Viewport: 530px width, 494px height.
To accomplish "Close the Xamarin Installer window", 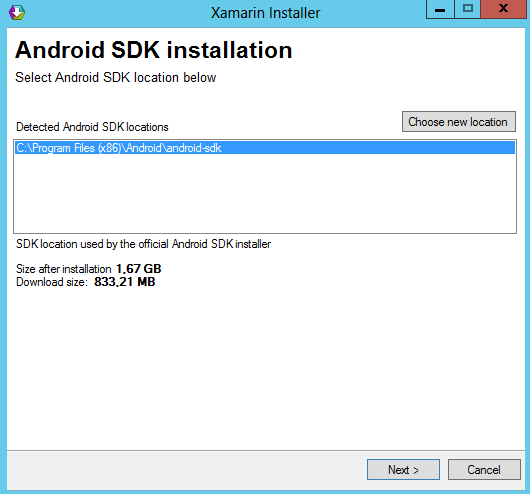I will 503,9.
